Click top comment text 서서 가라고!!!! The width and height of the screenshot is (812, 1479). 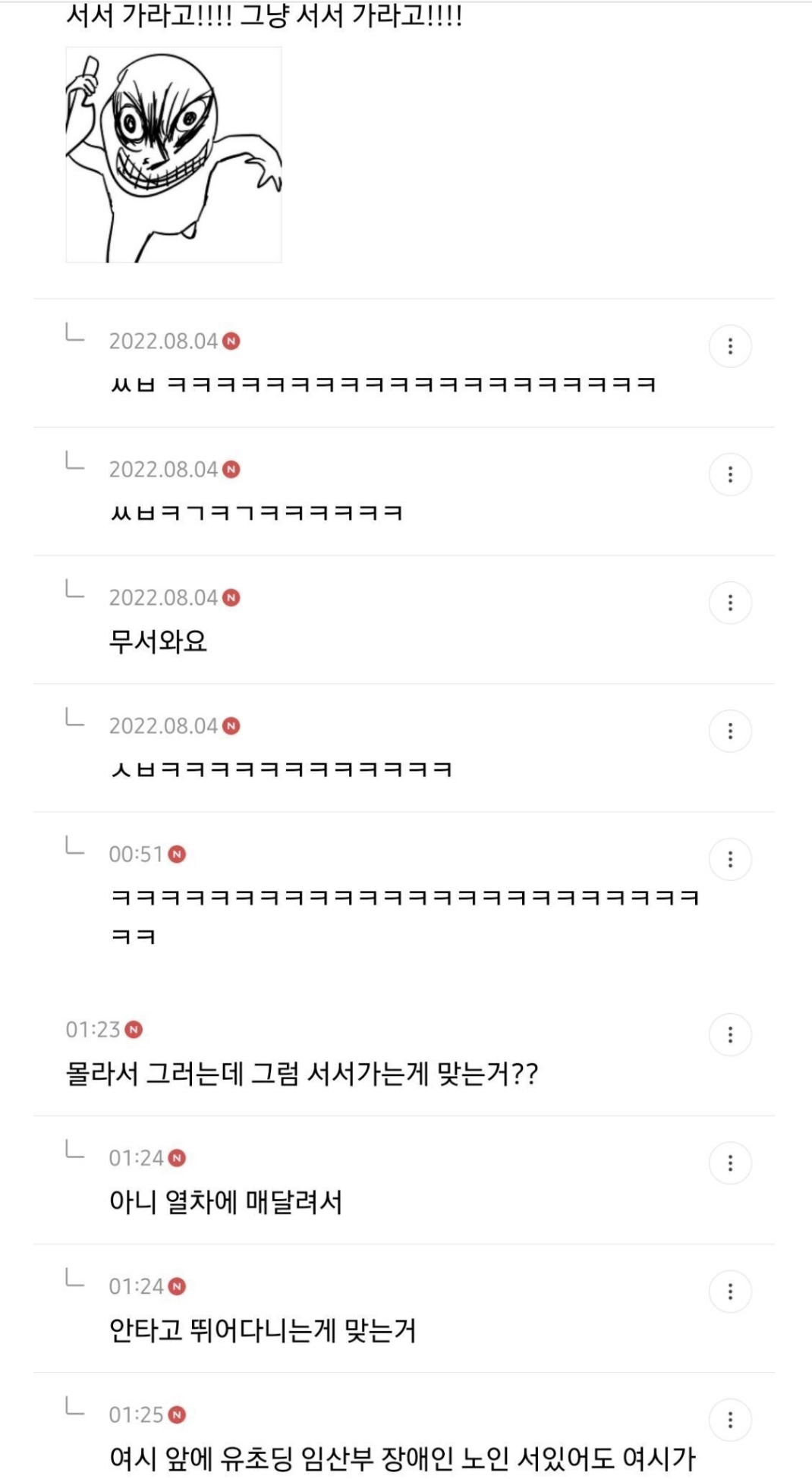click(264, 15)
